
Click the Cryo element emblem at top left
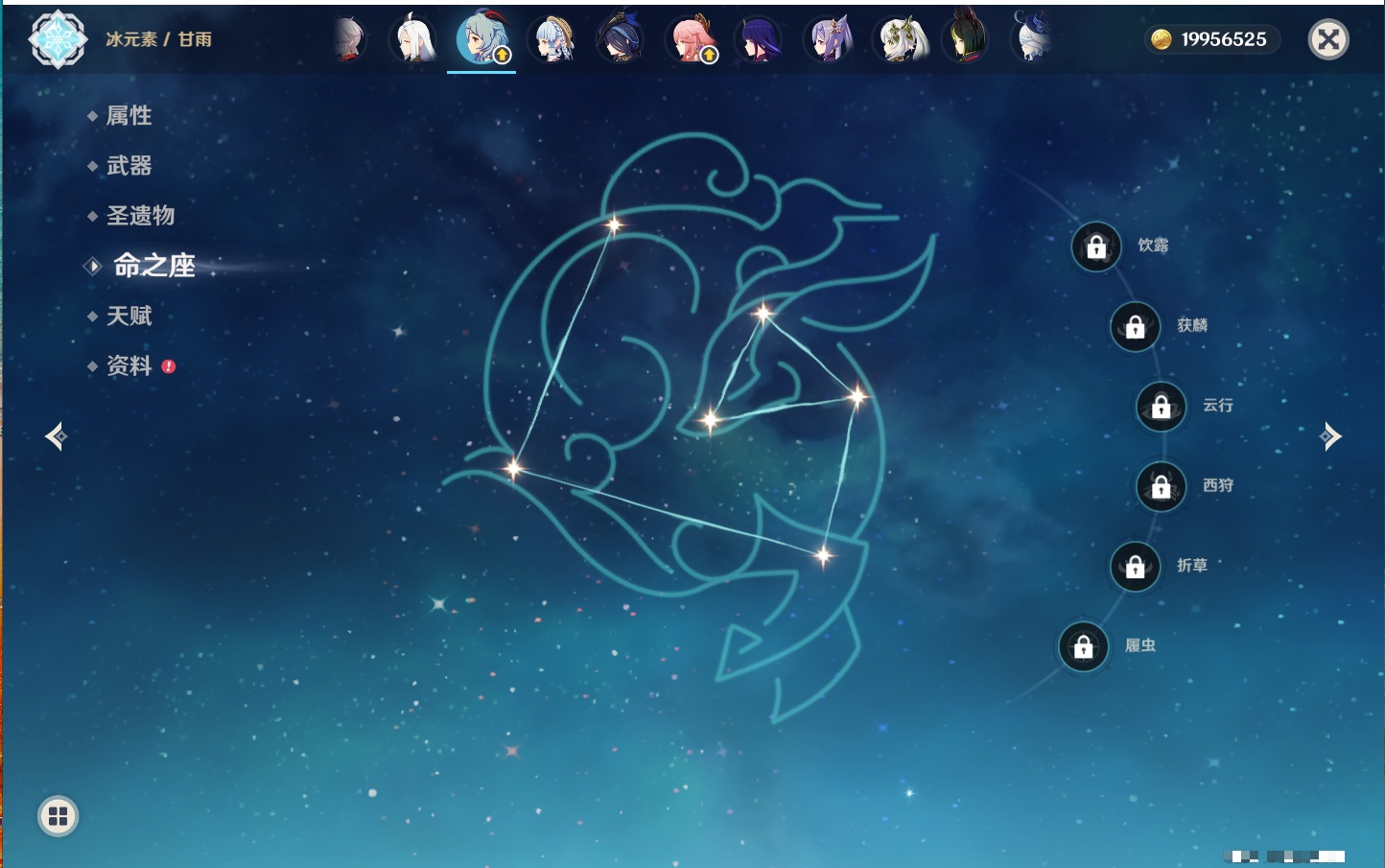pos(58,39)
